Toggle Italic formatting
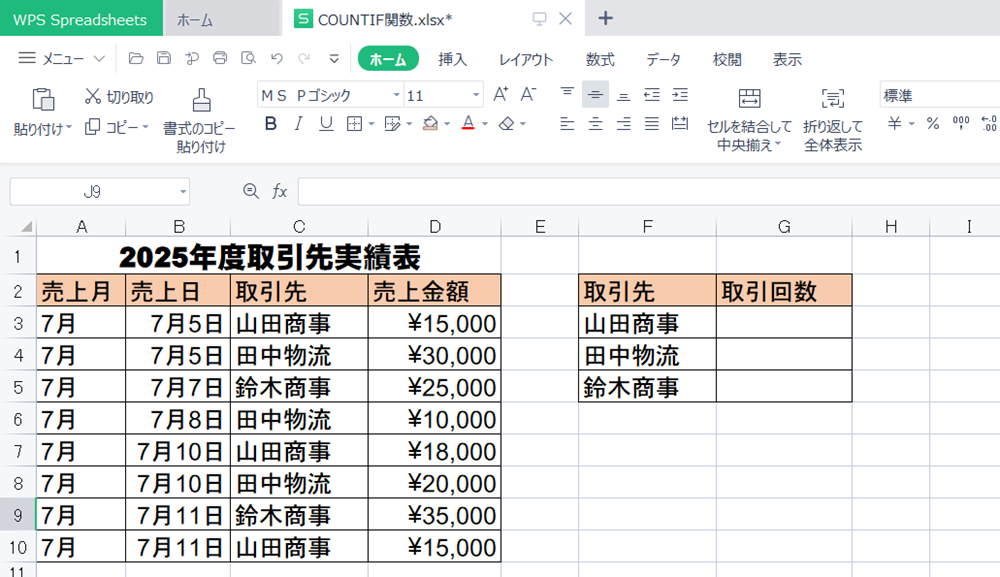Image resolution: width=1000 pixels, height=577 pixels. 298,124
